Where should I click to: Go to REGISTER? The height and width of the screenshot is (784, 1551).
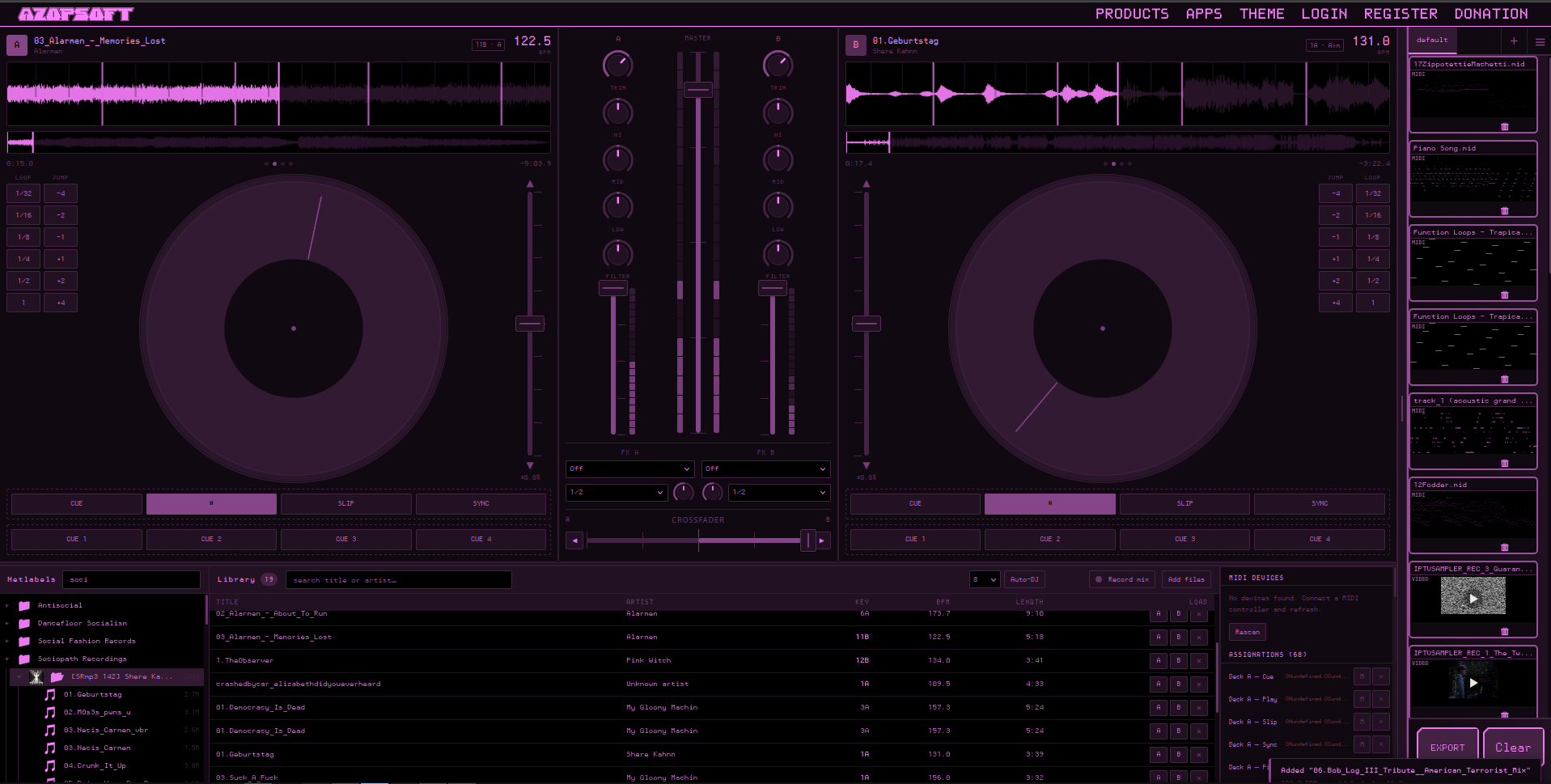click(x=1401, y=14)
